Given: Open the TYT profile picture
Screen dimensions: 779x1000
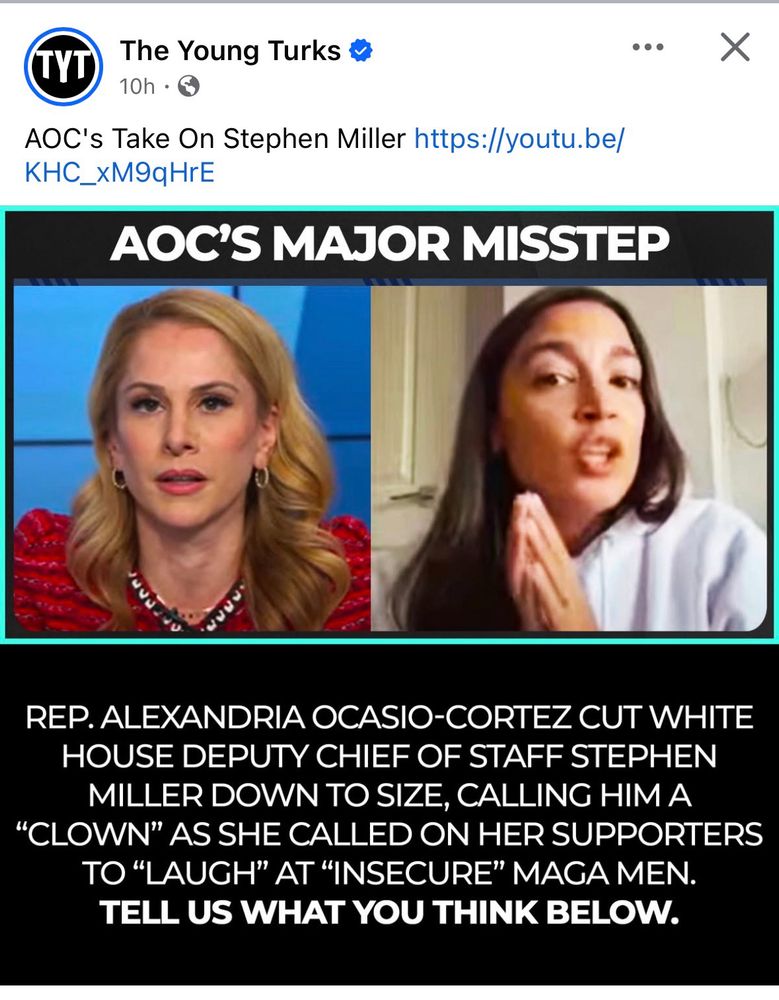Looking at the screenshot, I should click(63, 66).
